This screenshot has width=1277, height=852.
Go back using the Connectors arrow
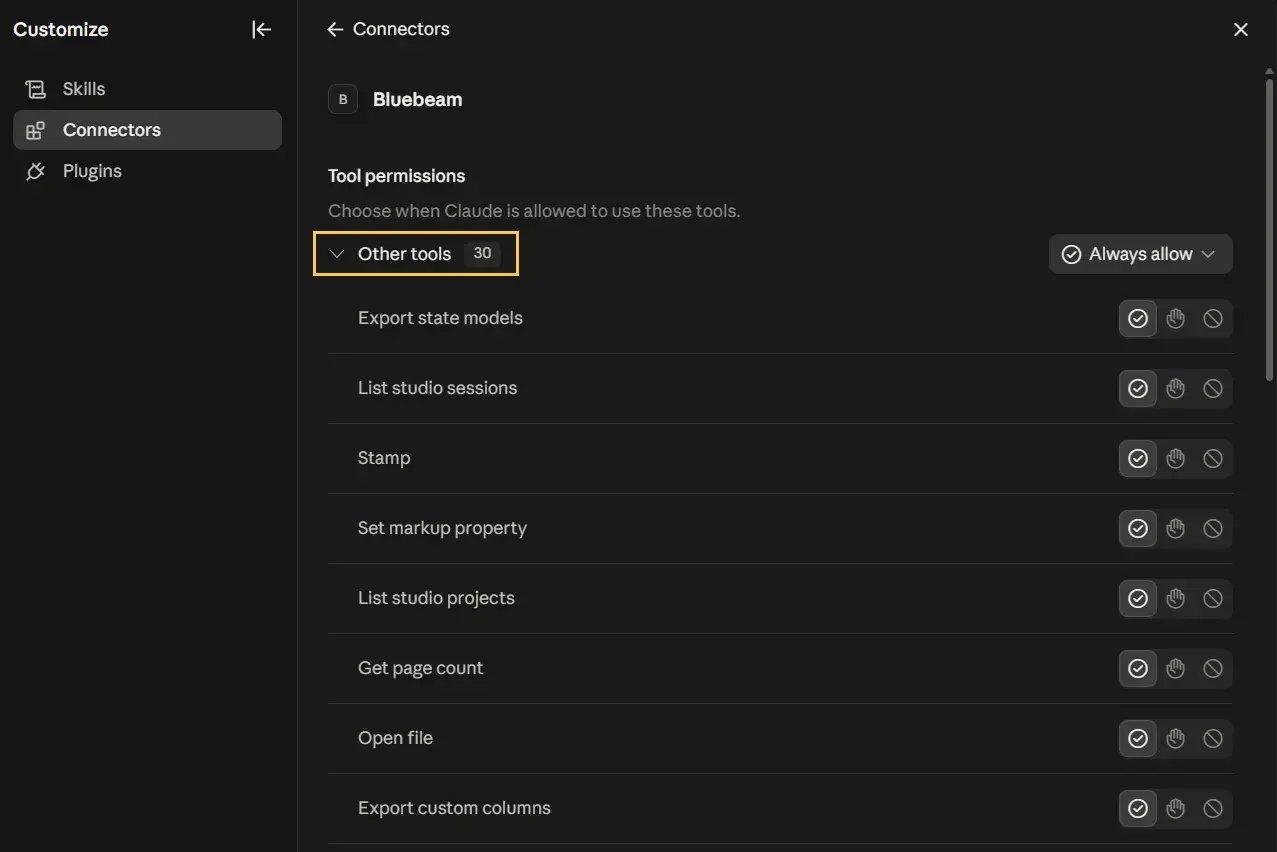tap(335, 30)
